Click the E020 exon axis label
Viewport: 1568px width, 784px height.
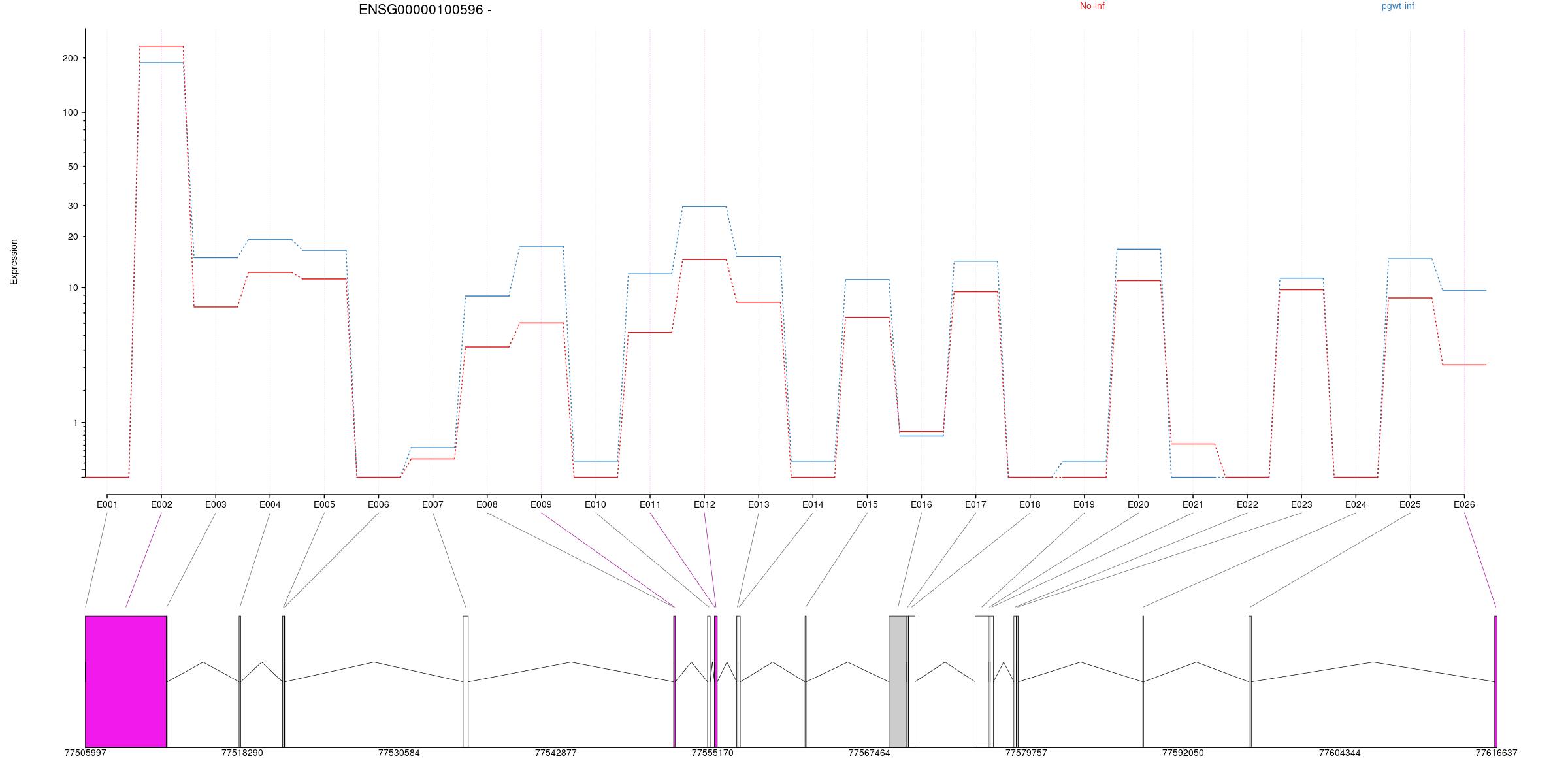1138,504
